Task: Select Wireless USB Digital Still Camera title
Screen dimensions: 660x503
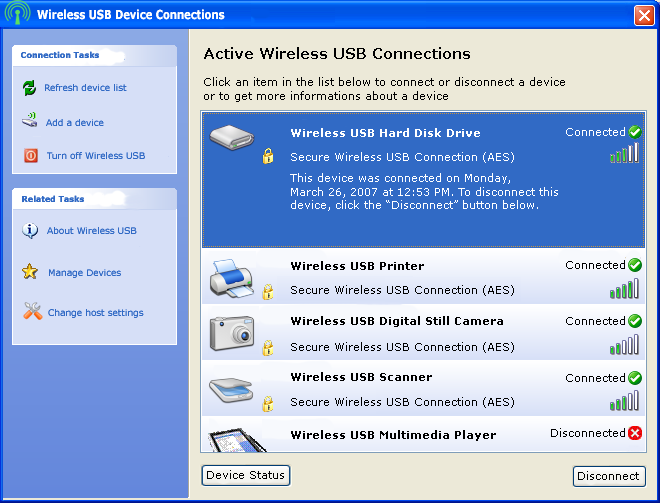Action: coord(397,321)
